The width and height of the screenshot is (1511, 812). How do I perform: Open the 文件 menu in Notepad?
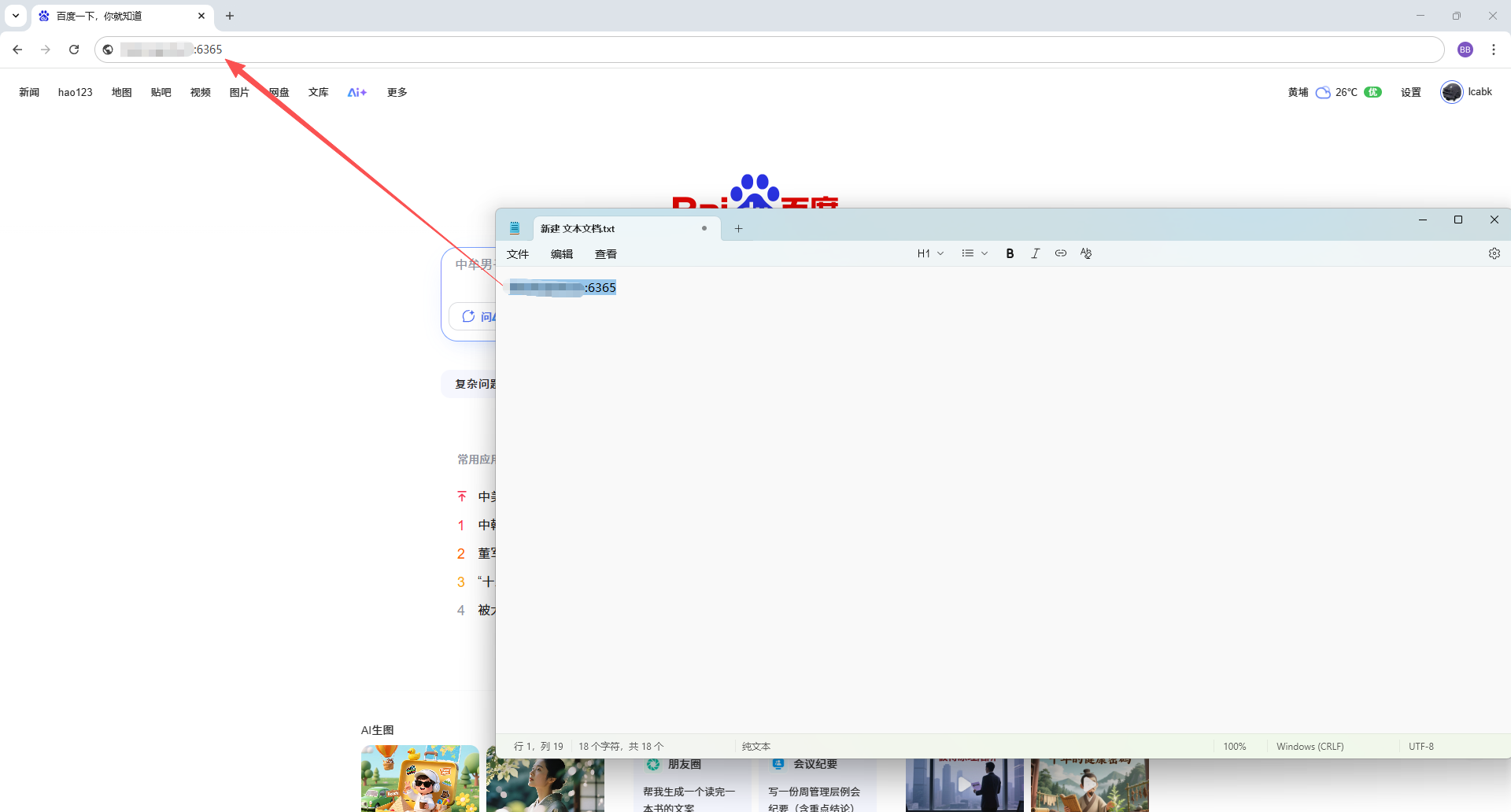[x=518, y=254]
